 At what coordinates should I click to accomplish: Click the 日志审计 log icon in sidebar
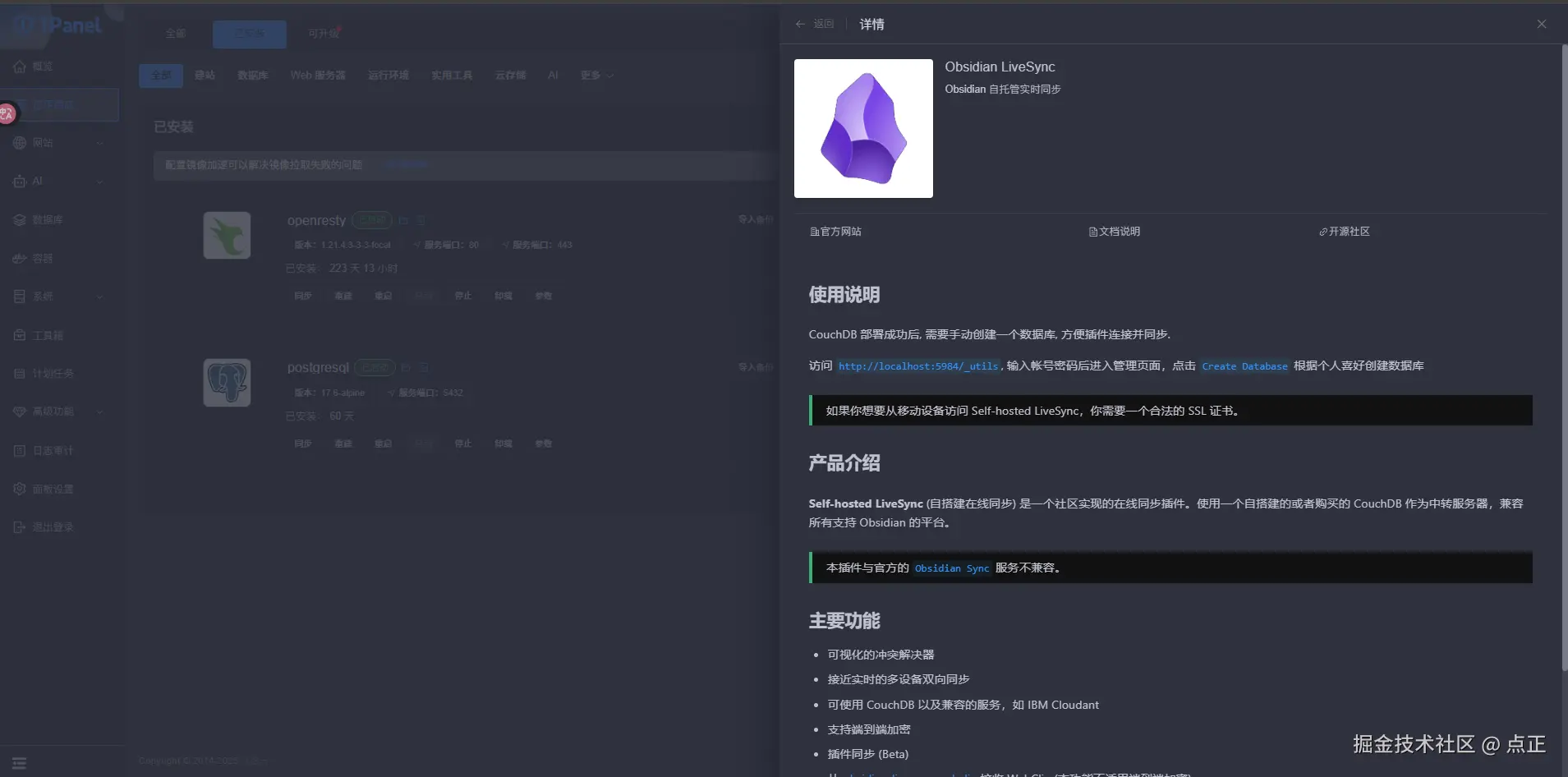(20, 451)
